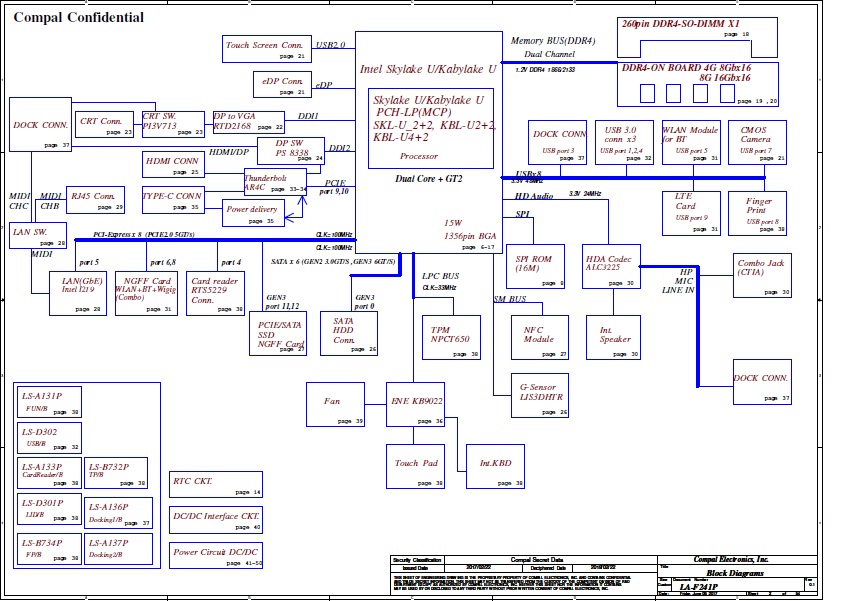
Task: Select the "Block Diagrams" title field
Action: [735, 573]
